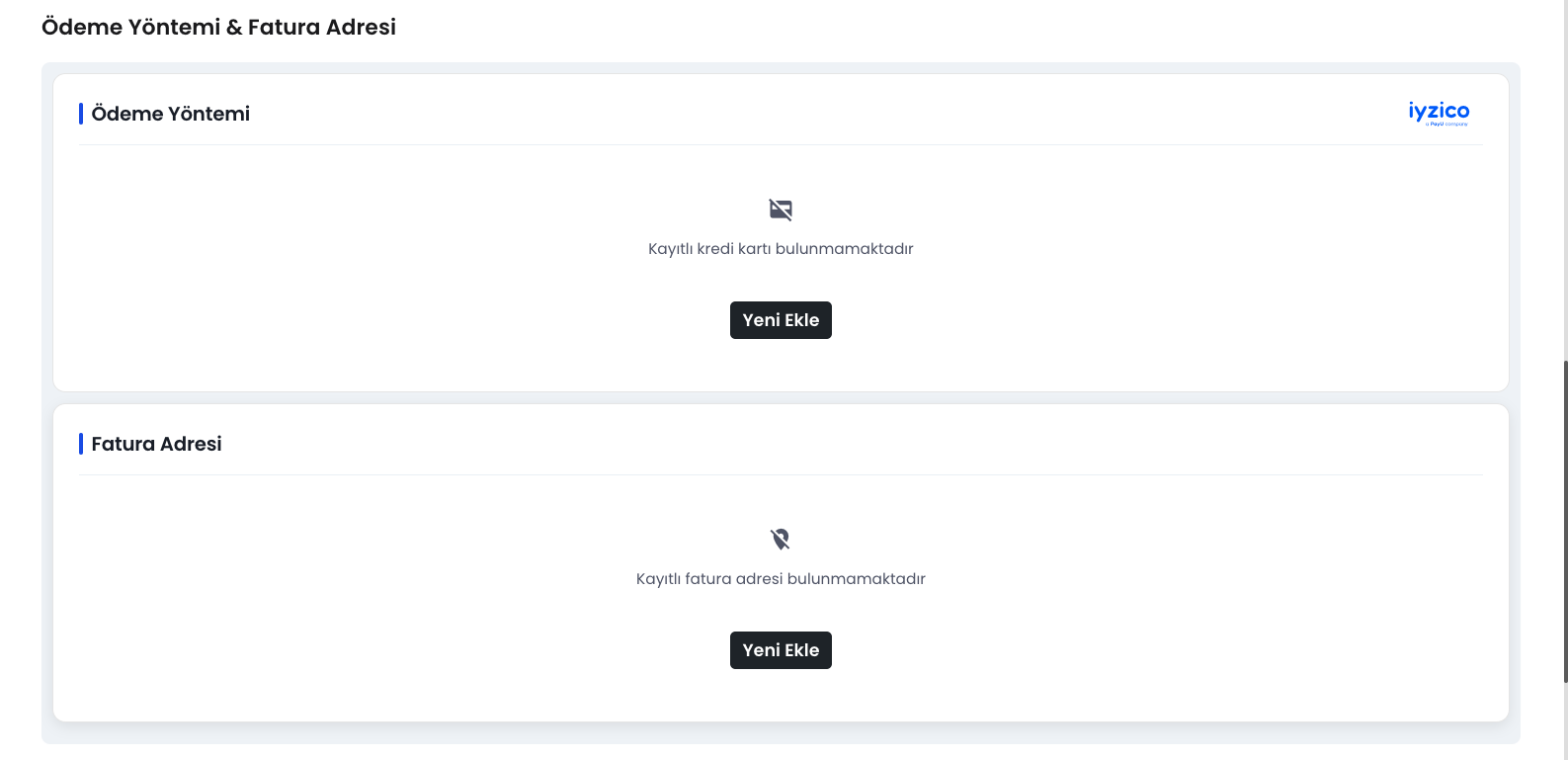Select the Fatura Adresi section heading

(x=156, y=444)
